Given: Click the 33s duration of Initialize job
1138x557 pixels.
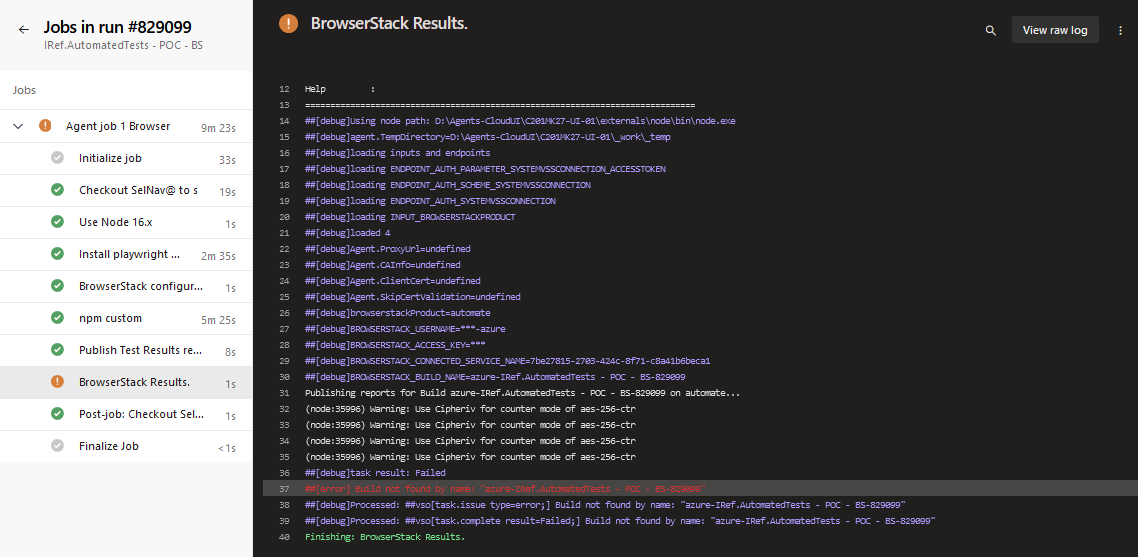Looking at the screenshot, I should coord(227,160).
